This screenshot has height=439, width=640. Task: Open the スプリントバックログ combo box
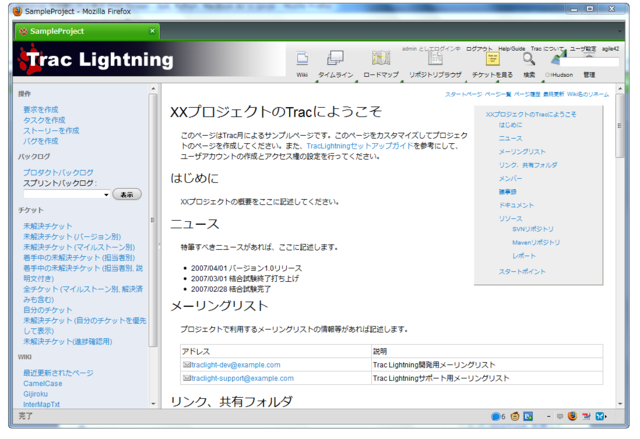[67, 194]
